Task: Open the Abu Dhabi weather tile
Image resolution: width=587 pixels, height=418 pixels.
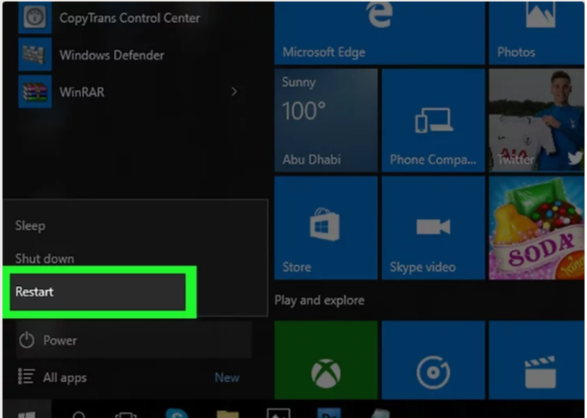Action: point(326,120)
